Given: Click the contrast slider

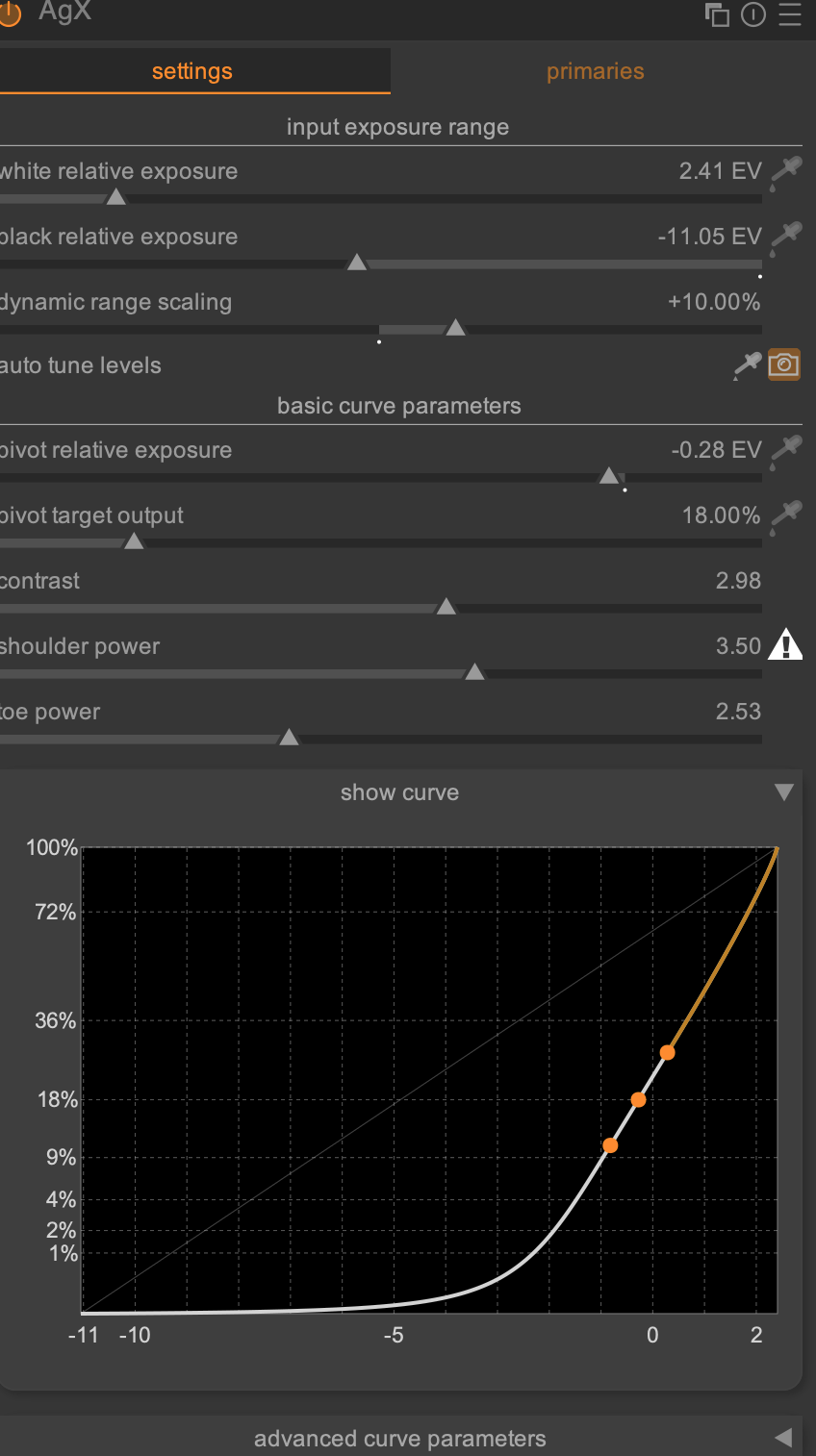Looking at the screenshot, I should pyautogui.click(x=381, y=608).
